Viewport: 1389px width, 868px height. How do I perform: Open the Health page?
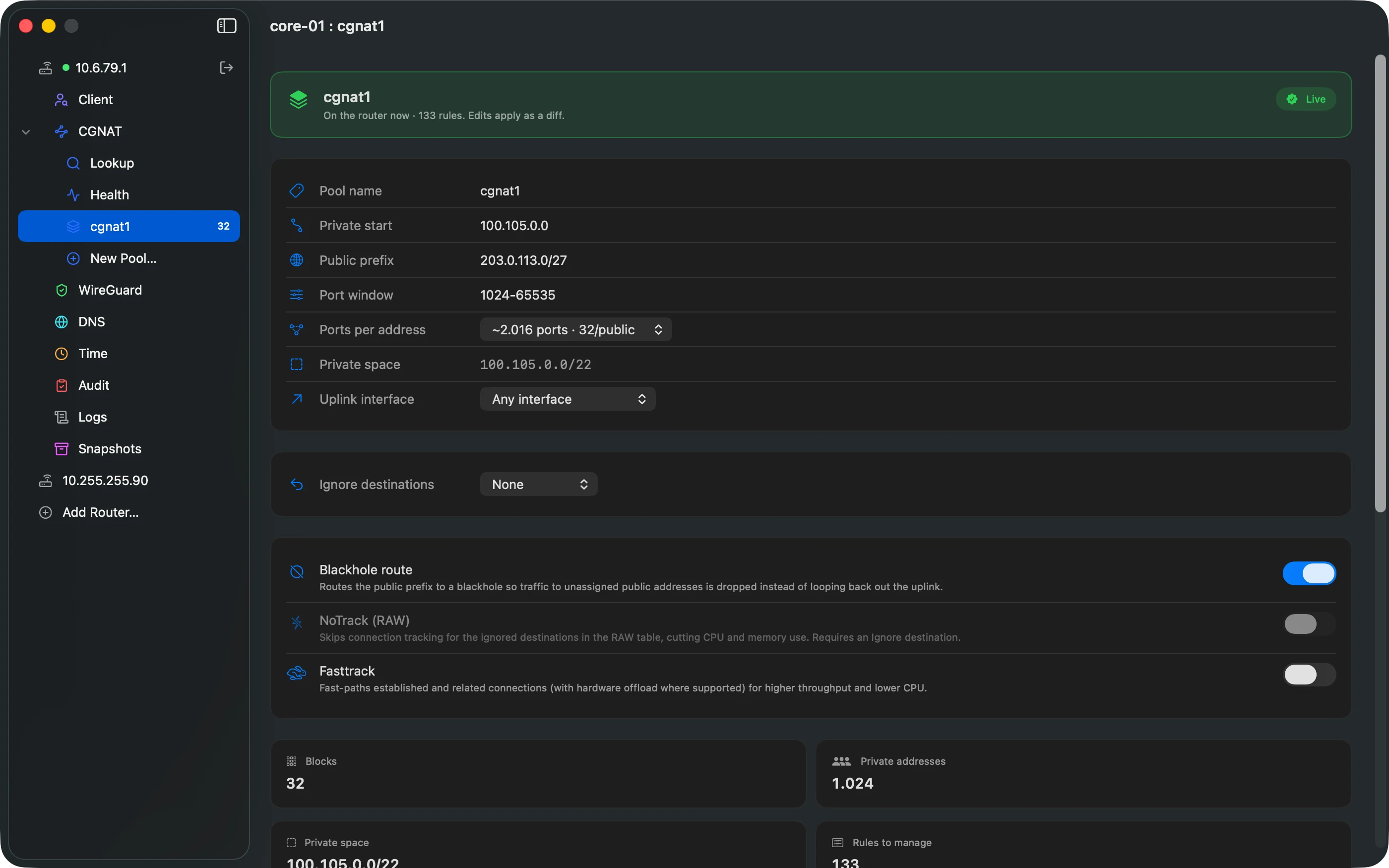[129, 195]
